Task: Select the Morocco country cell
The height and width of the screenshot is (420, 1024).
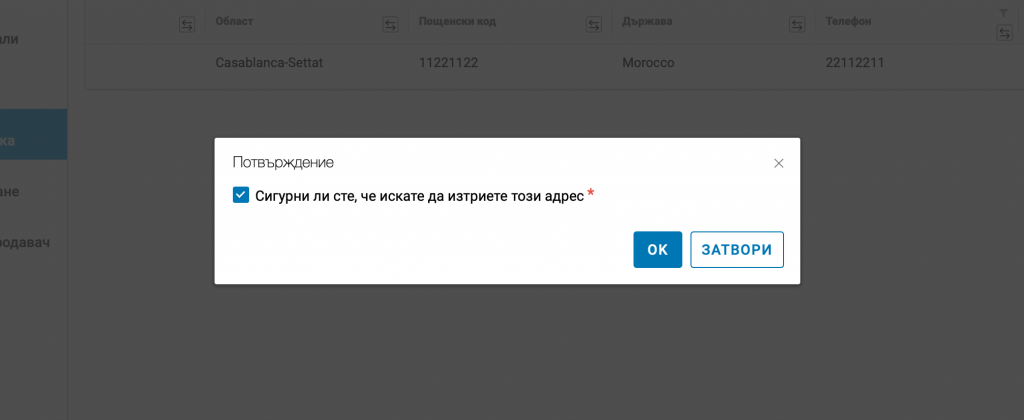Action: tap(648, 63)
